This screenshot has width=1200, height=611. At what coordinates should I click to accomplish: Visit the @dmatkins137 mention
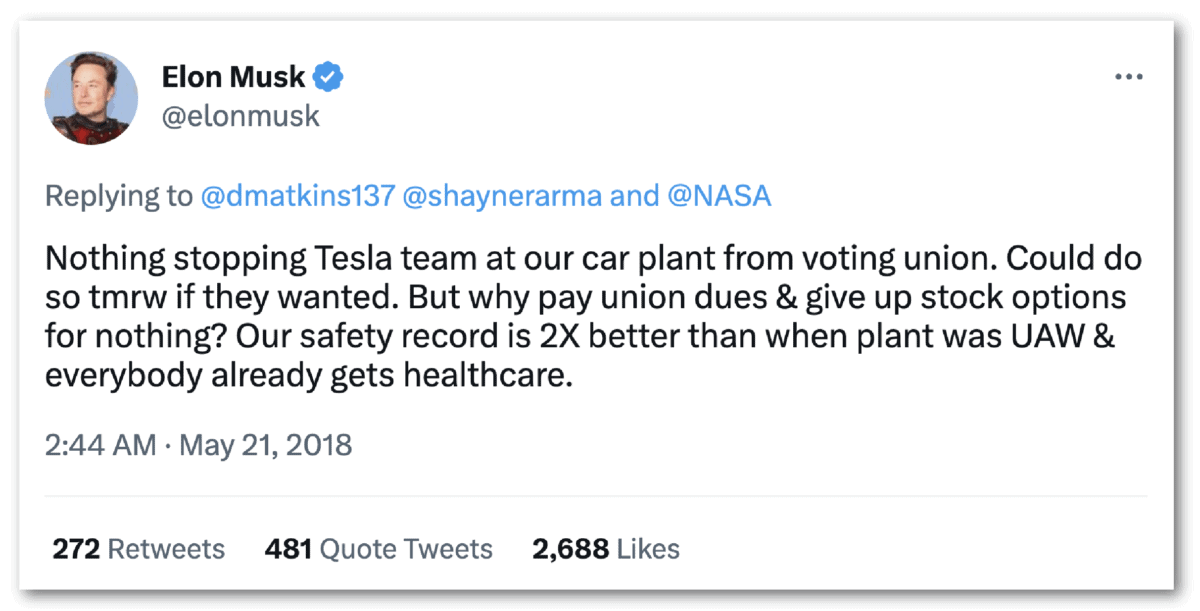[297, 195]
